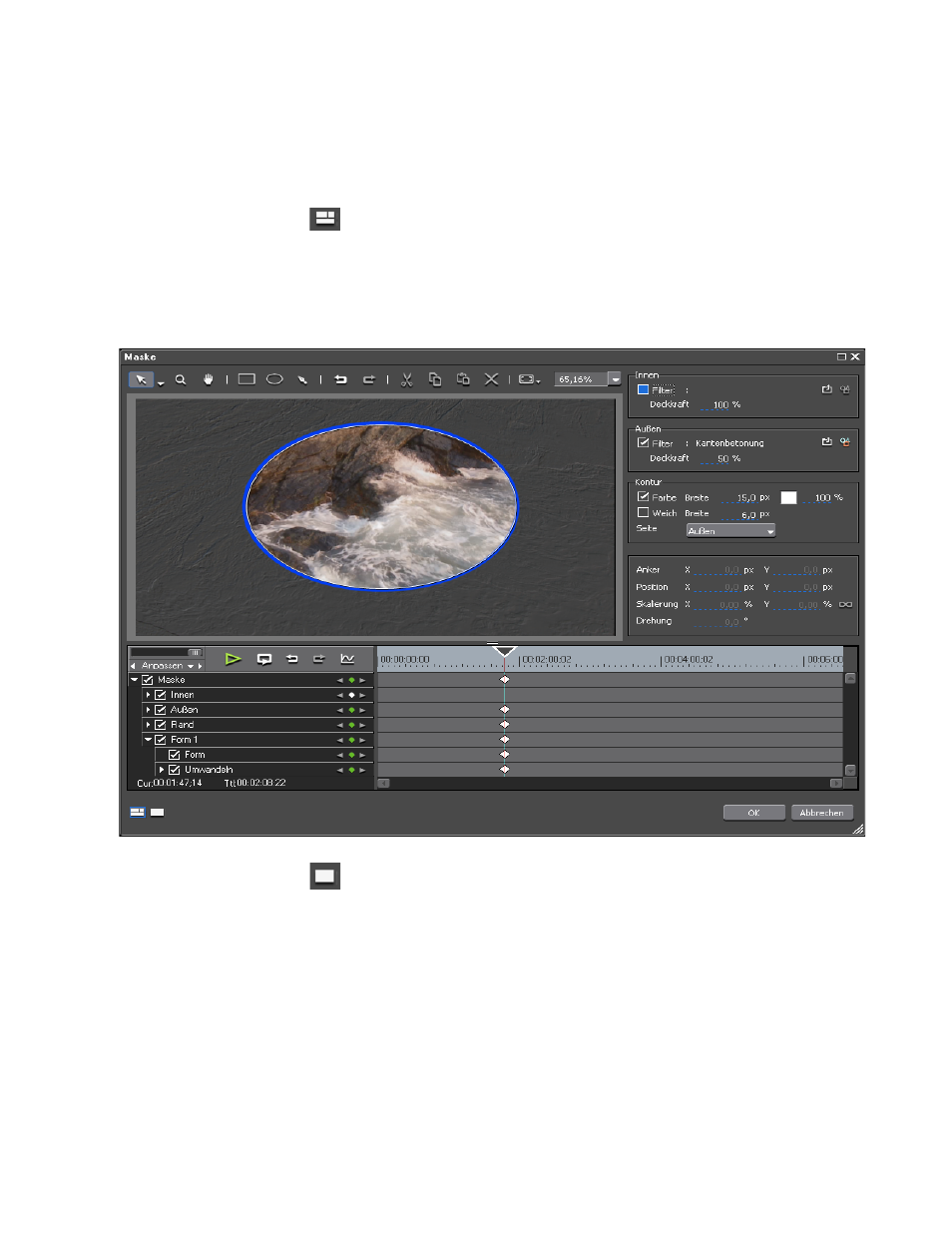
Task: Go to previous keyframe on Innen row
Action: coord(340,695)
